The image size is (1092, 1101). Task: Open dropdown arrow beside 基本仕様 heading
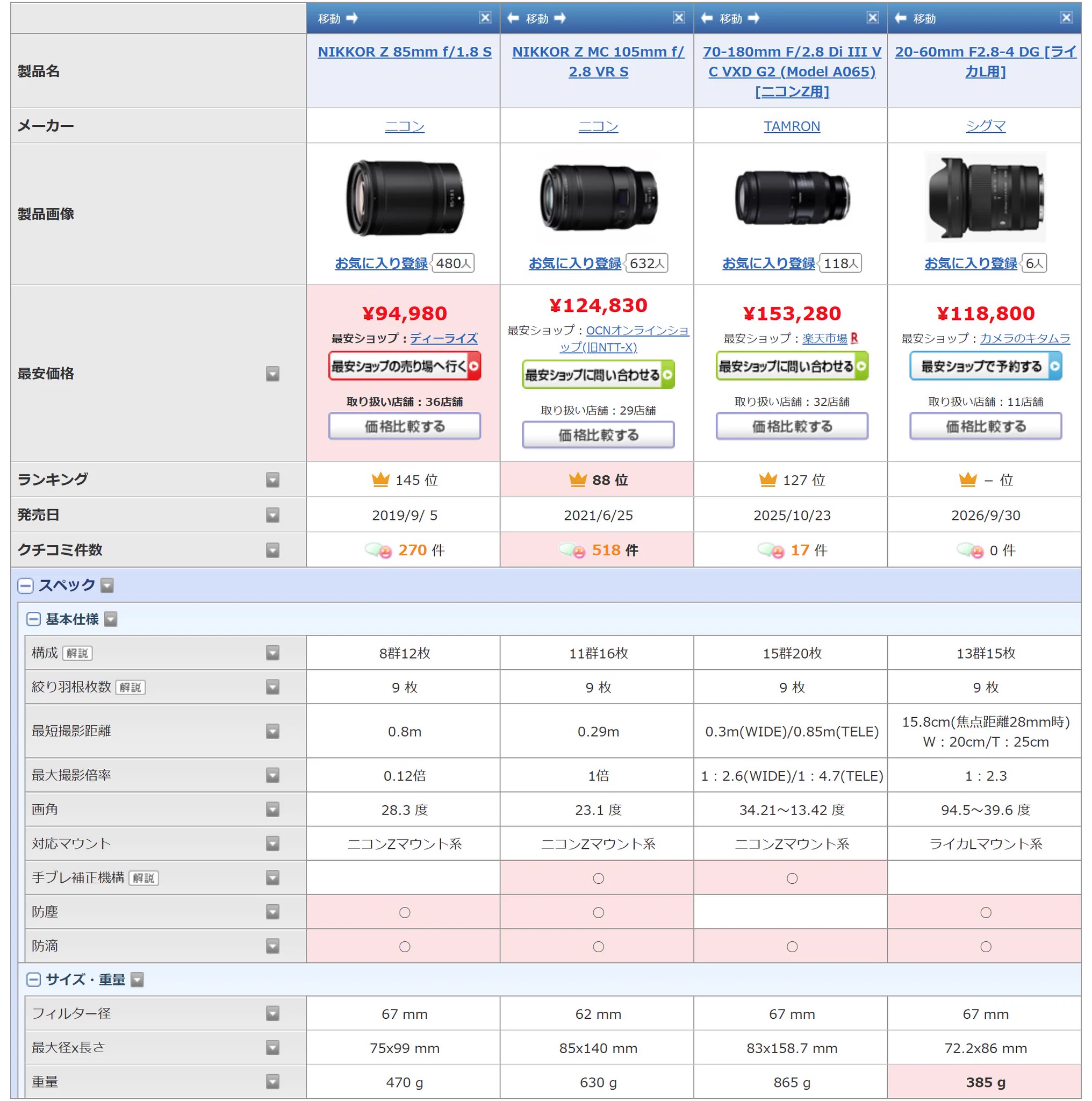pyautogui.click(x=111, y=619)
